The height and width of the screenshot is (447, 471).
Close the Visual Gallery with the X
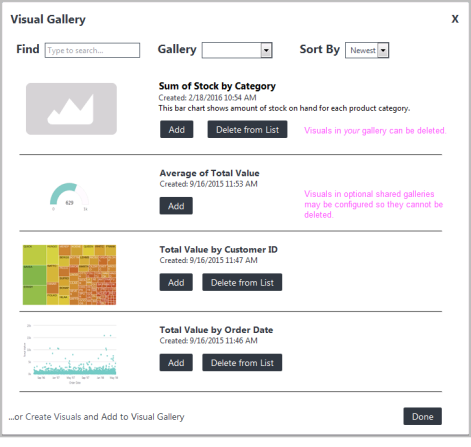tap(455, 19)
